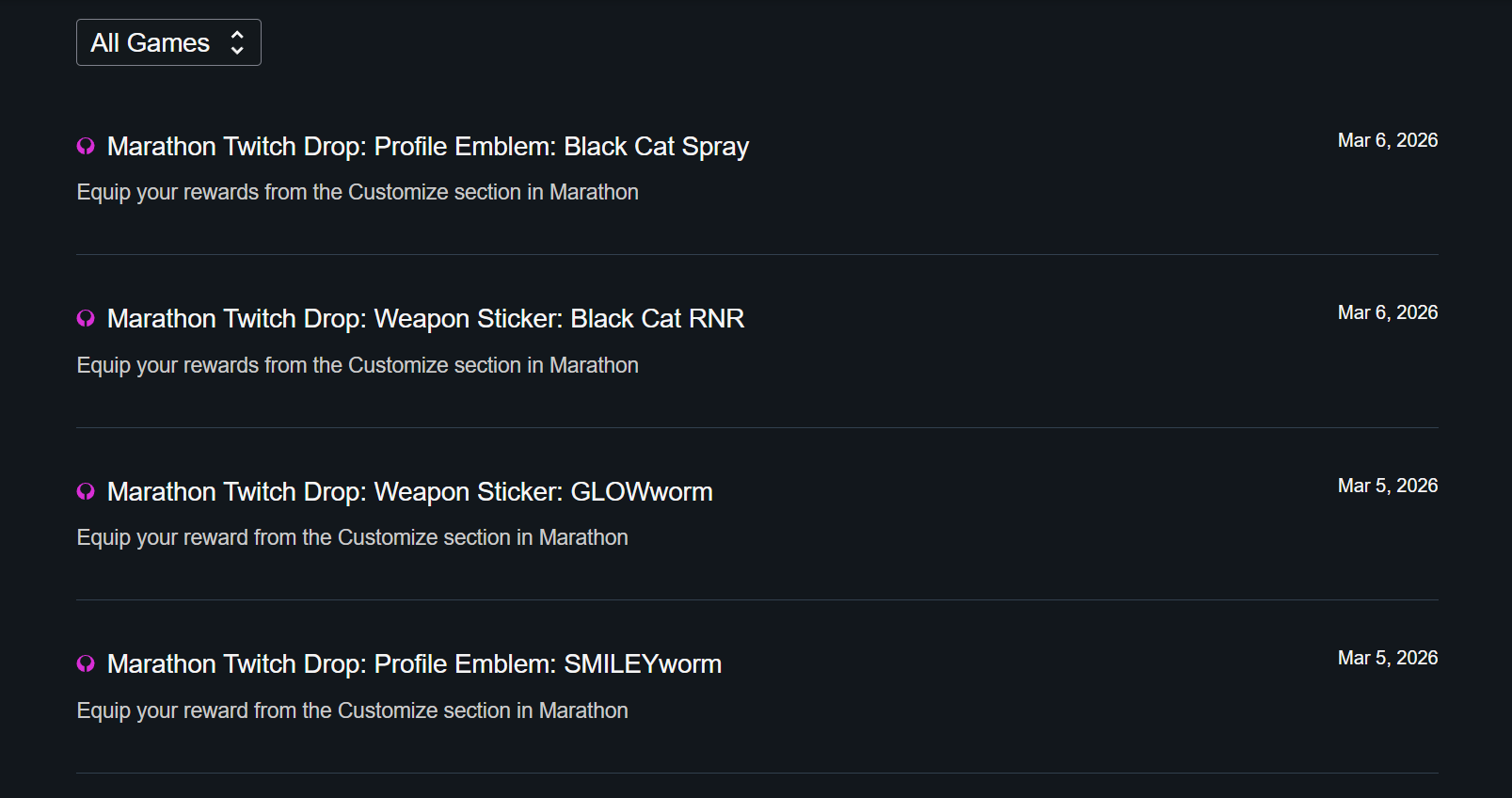The image size is (1512, 798).
Task: Click the description under the GLOWworm sticker
Action: 352,537
